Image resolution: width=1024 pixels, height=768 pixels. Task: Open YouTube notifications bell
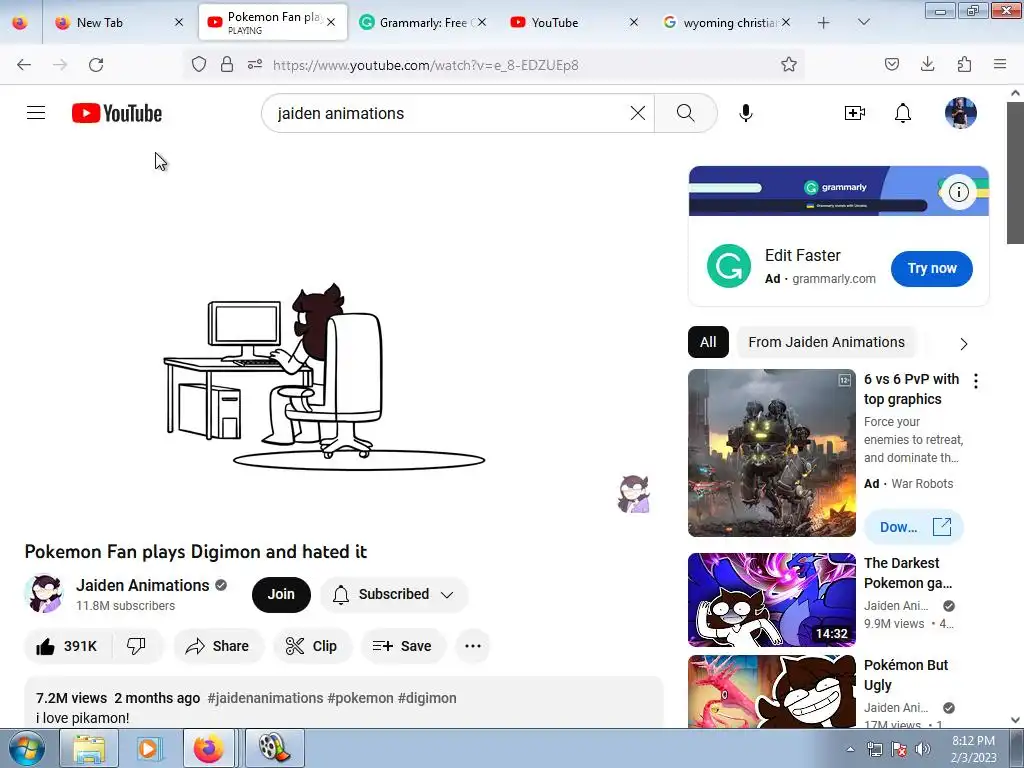903,113
